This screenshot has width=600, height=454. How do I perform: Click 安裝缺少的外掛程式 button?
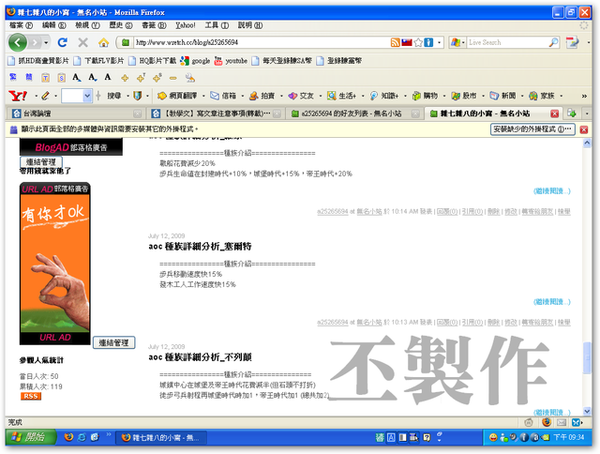[x=533, y=129]
